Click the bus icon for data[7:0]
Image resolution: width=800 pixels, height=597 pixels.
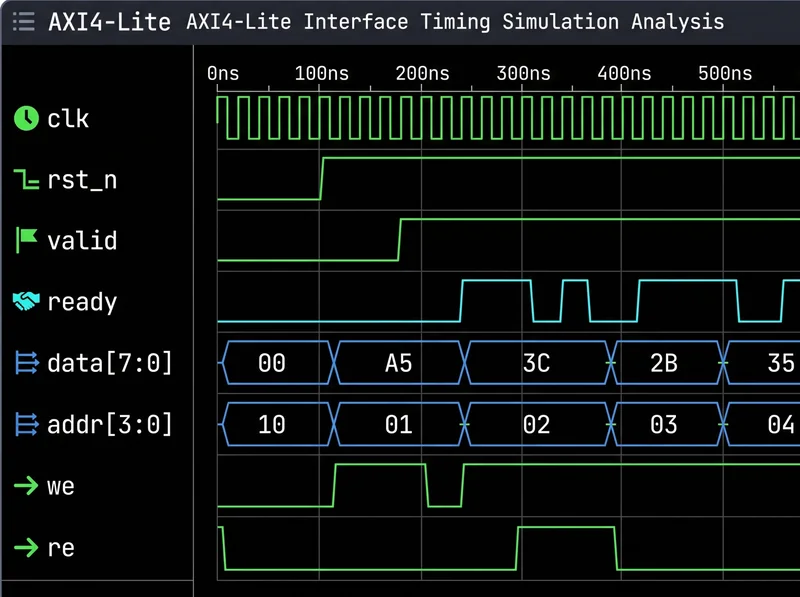(27, 363)
